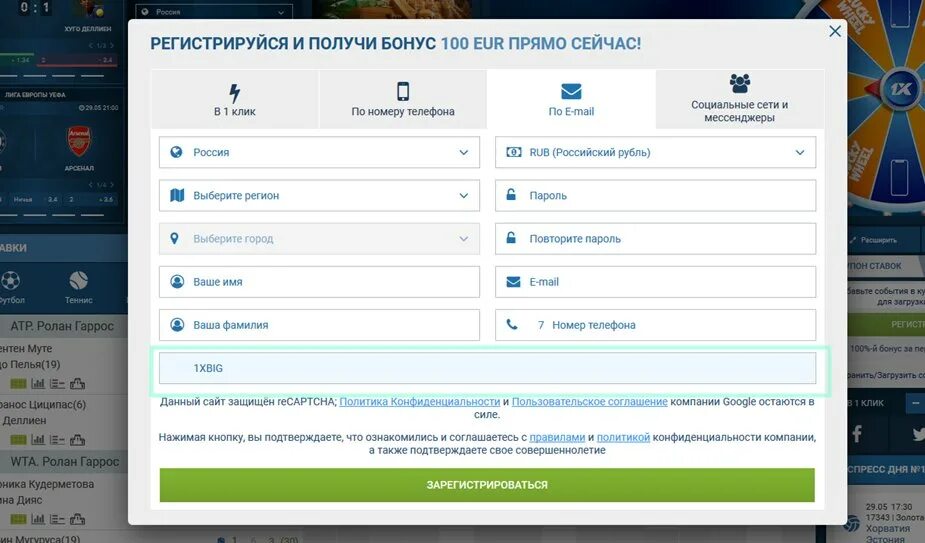Click the lightning bolt one-click icon
Viewport: 925px width, 543px height.
point(235,93)
